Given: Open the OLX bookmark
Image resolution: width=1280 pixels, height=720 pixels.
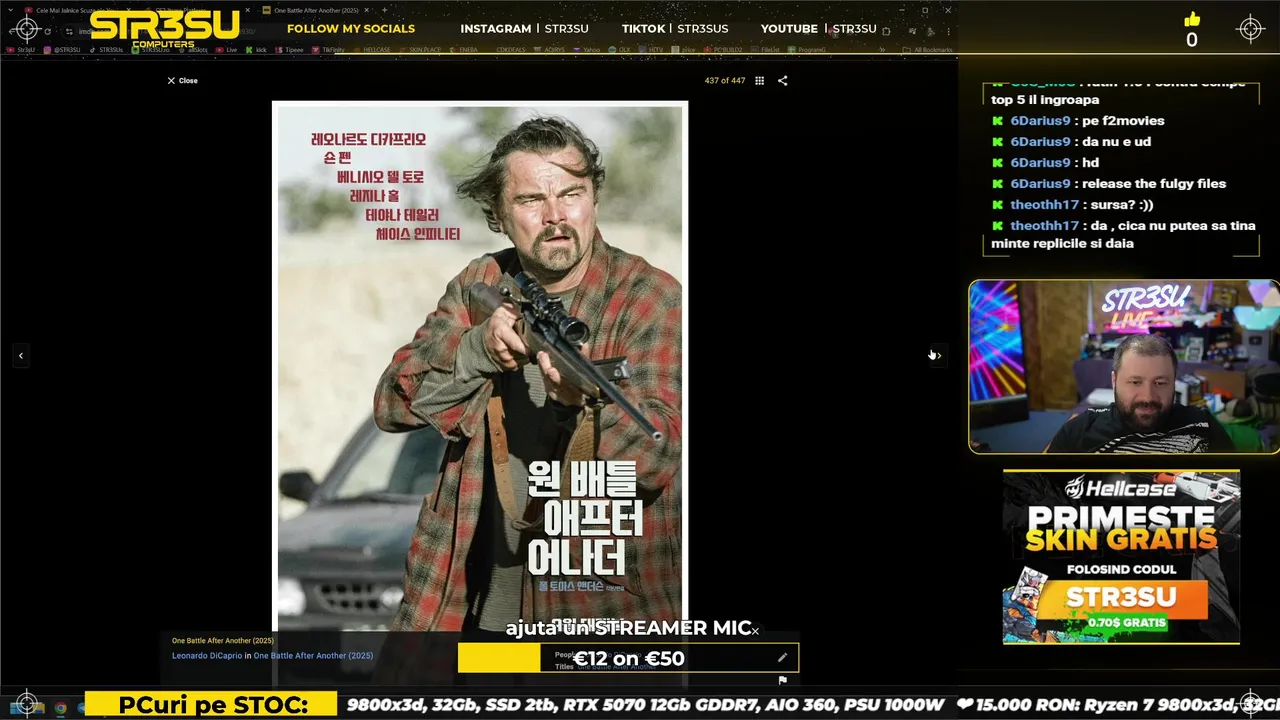Looking at the screenshot, I should click(x=620, y=50).
